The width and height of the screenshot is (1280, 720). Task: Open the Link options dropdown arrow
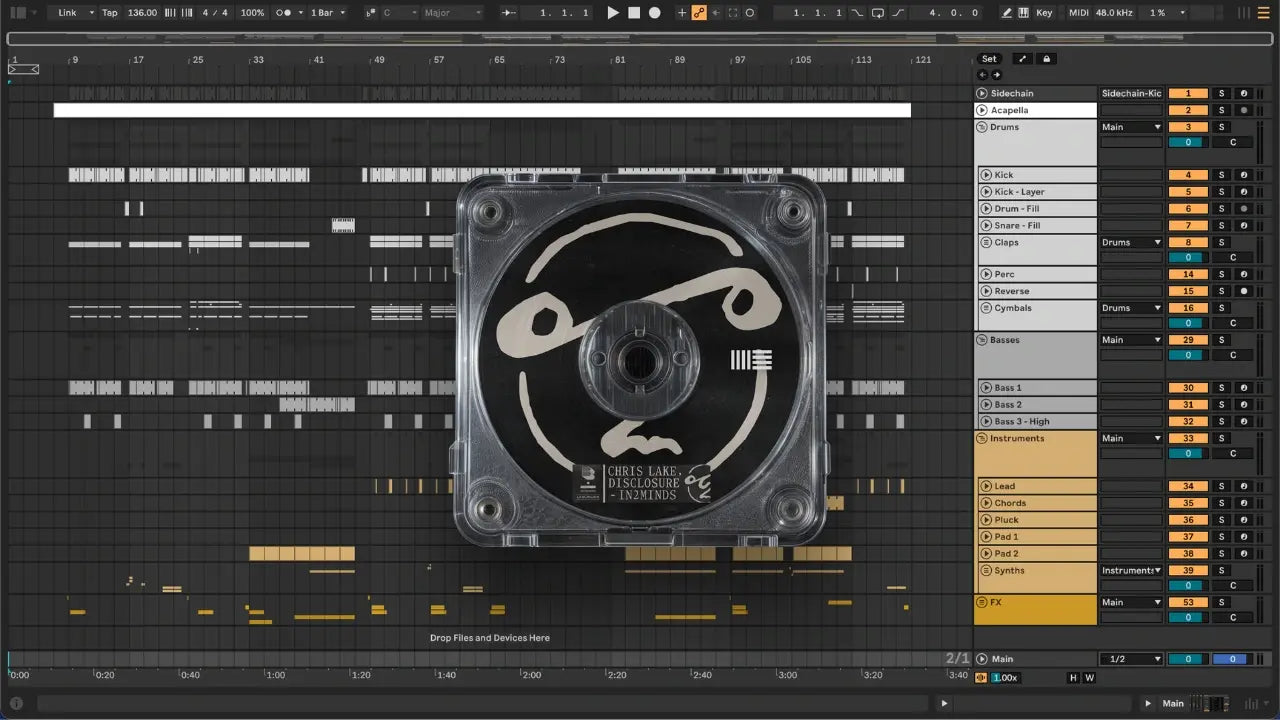coord(90,13)
